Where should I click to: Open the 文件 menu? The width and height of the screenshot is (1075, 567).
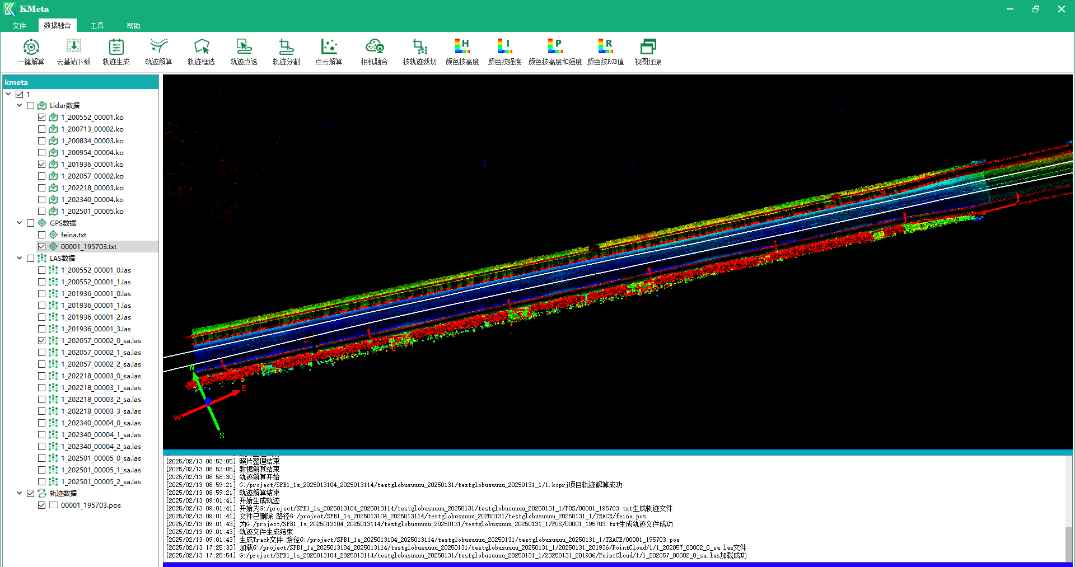pos(19,25)
